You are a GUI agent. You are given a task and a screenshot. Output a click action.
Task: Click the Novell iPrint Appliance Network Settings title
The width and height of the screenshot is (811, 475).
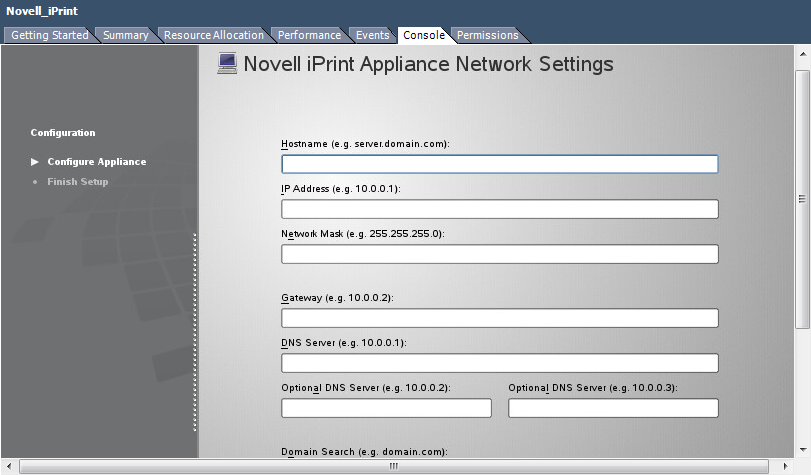(x=428, y=64)
